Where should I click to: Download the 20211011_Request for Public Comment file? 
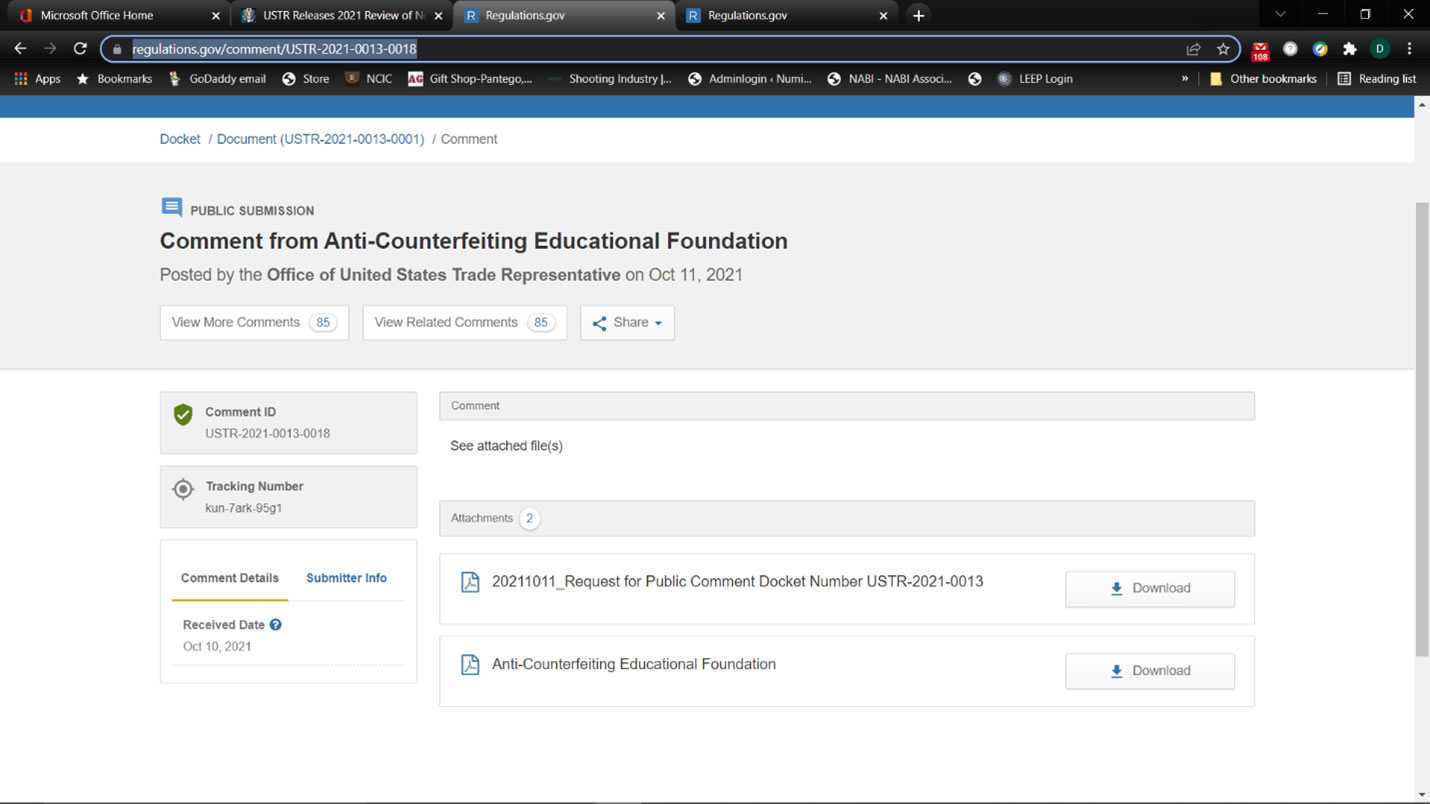pyautogui.click(x=1149, y=588)
